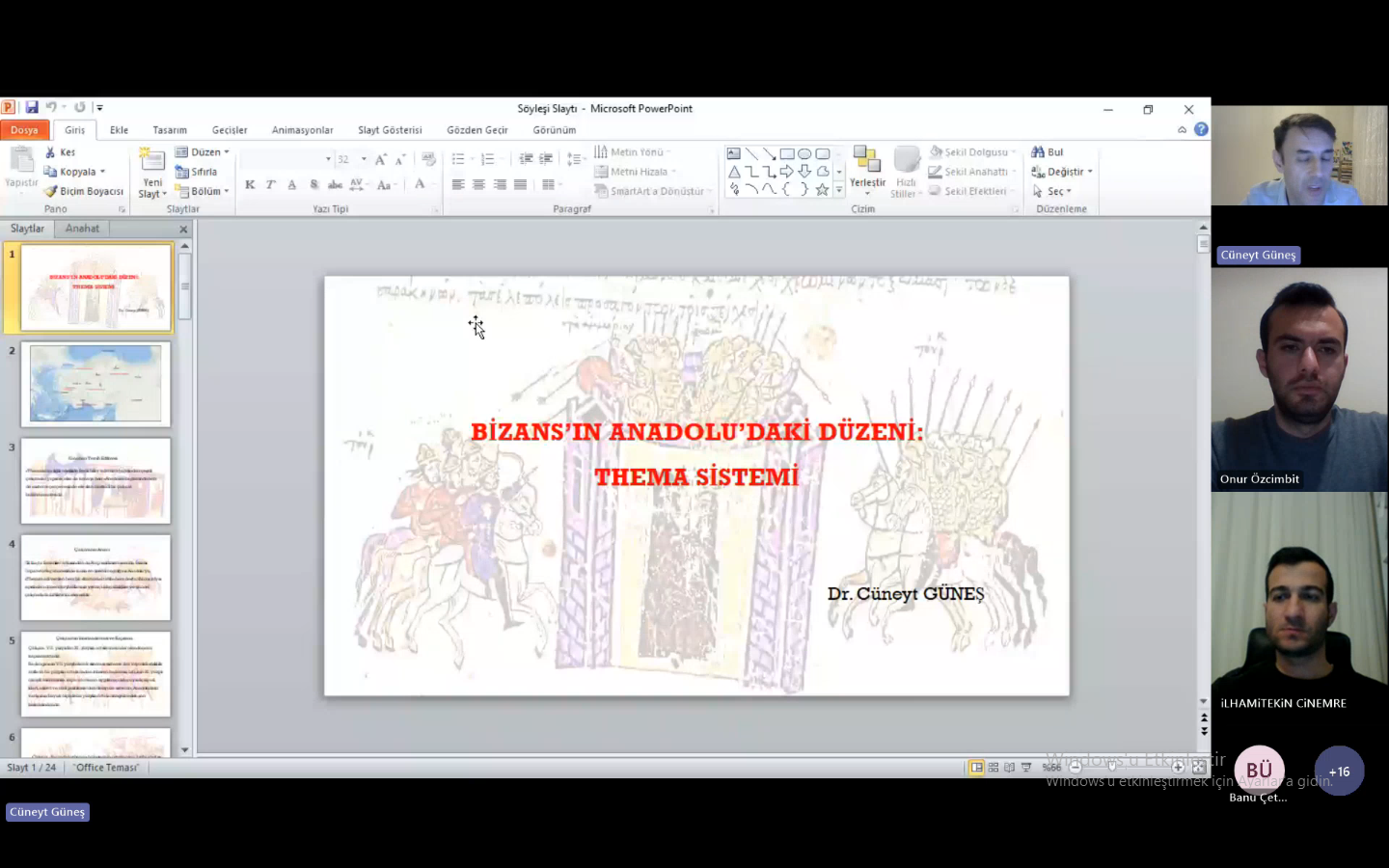This screenshot has width=1389, height=868.
Task: Pick the rectangle shape from the shapes gallery
Action: [787, 153]
